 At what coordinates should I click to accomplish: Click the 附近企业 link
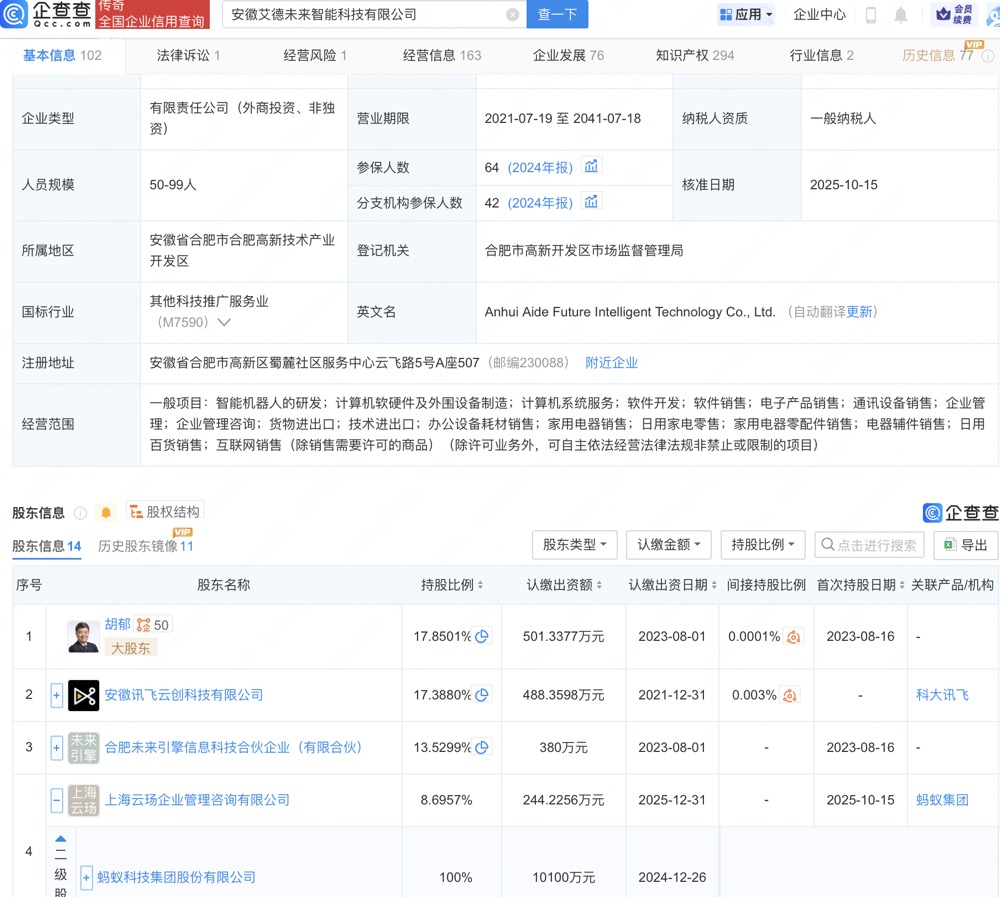pyautogui.click(x=611, y=363)
